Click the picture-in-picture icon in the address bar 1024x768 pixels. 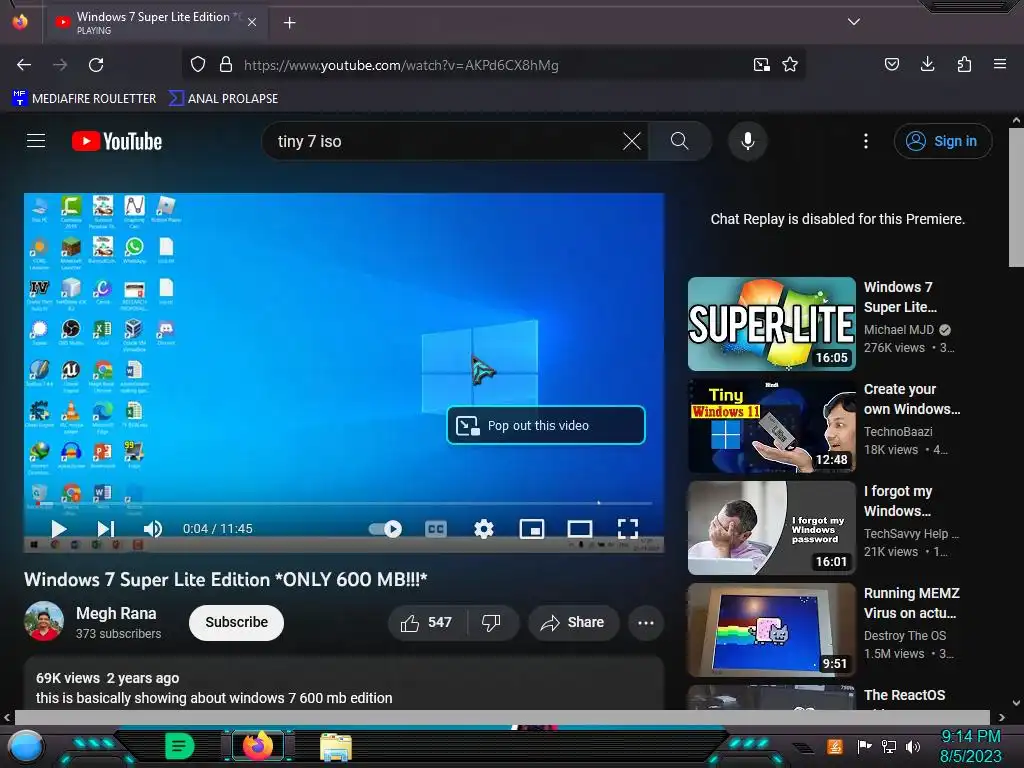[761, 65]
